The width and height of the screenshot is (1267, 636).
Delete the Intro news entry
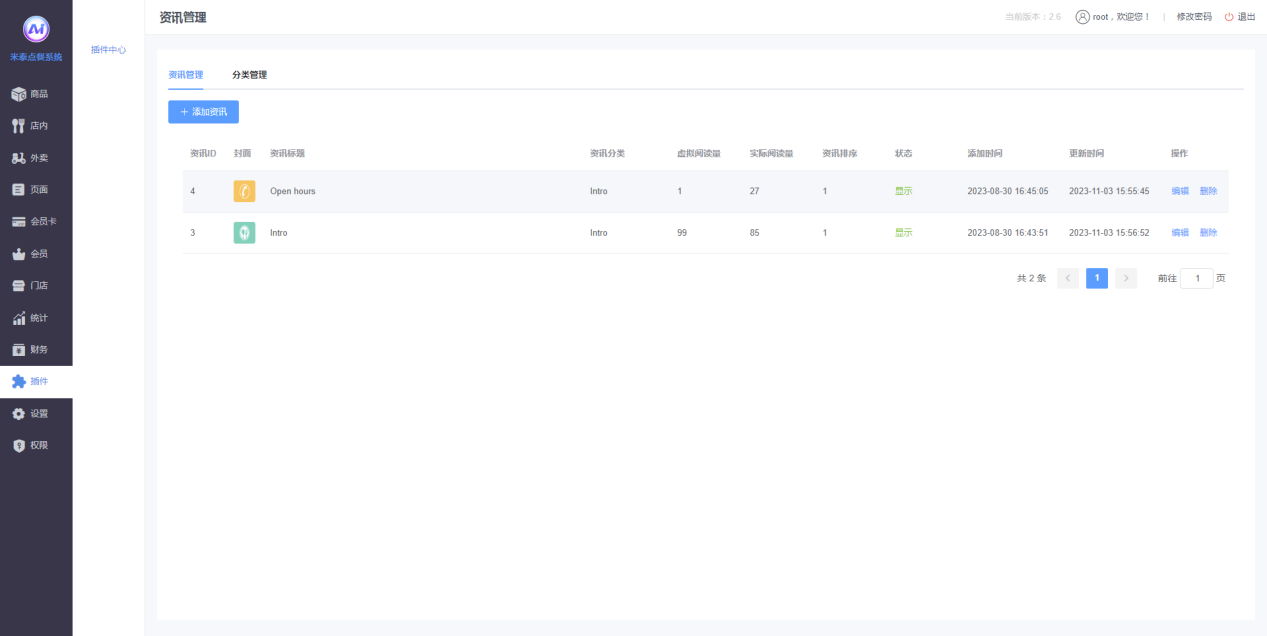tap(1208, 233)
